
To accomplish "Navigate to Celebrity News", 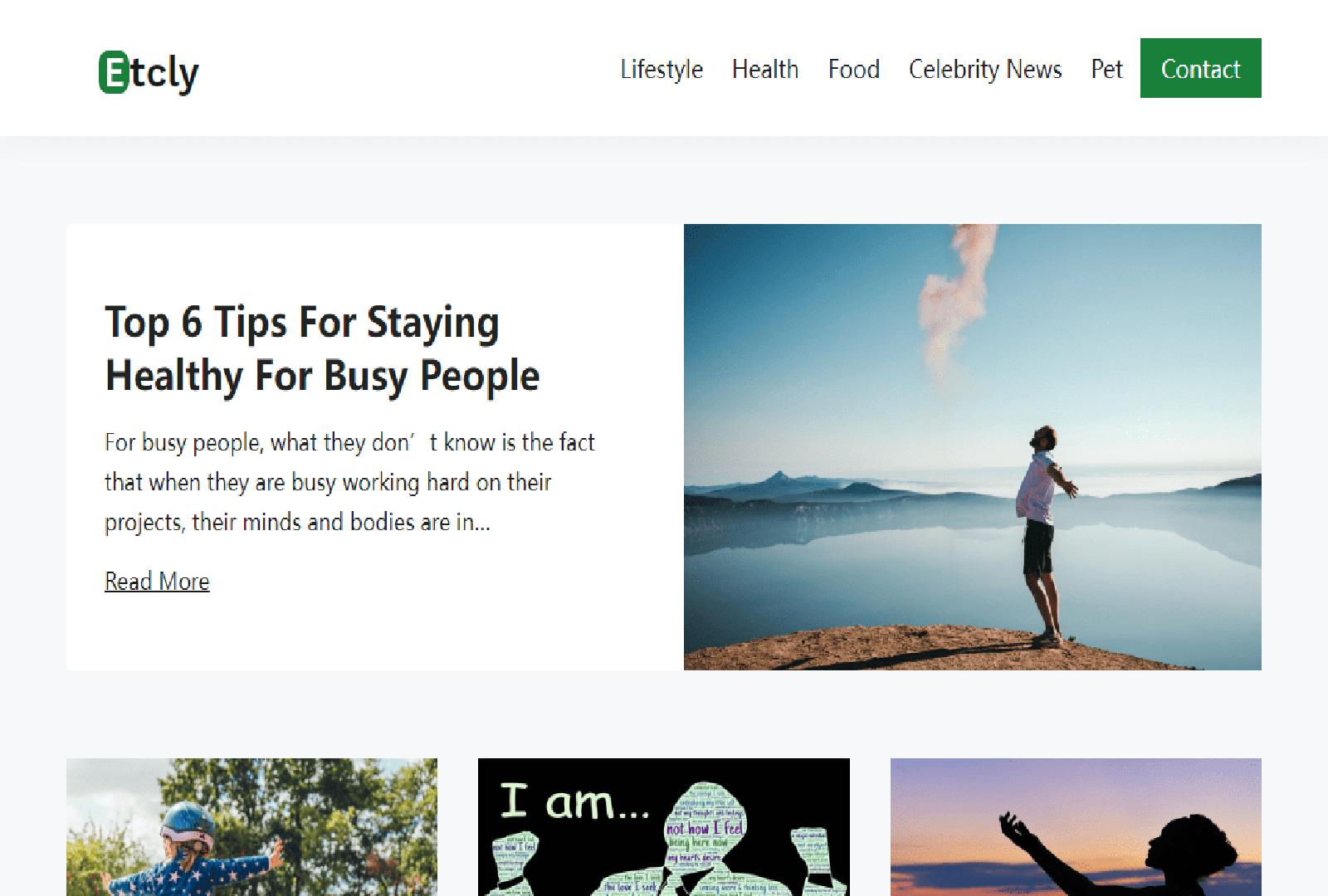I will tap(985, 69).
